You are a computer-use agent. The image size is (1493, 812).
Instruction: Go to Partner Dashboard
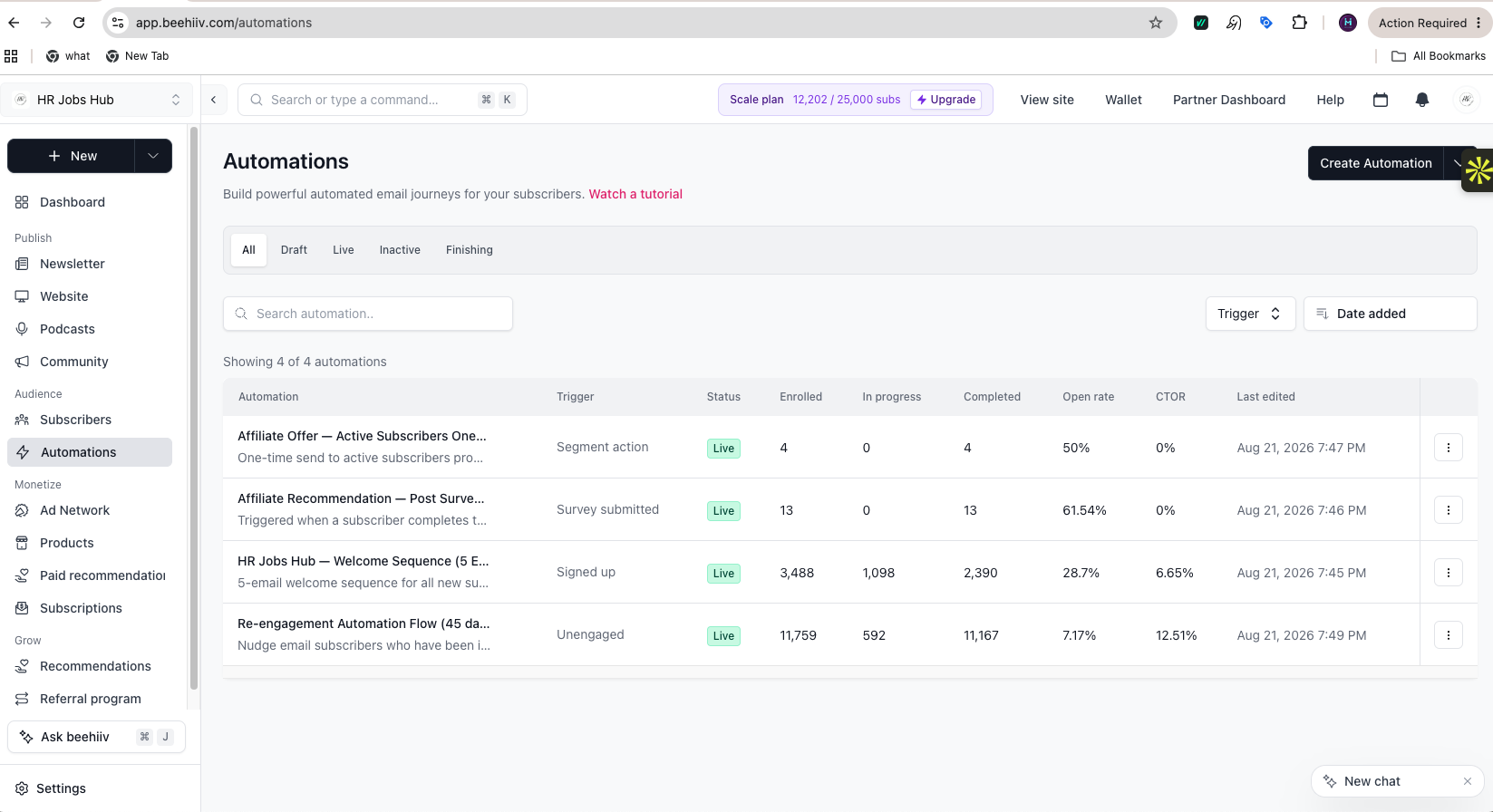click(x=1229, y=100)
